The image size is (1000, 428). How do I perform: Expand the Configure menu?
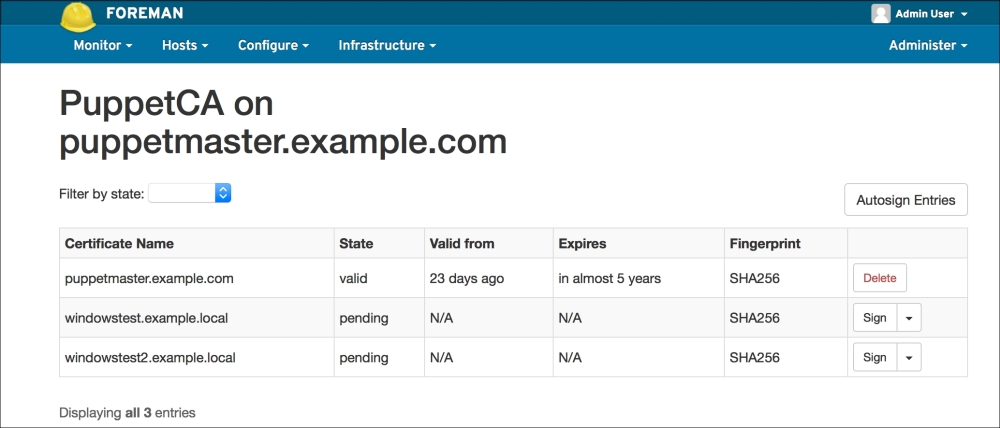pyautogui.click(x=273, y=45)
